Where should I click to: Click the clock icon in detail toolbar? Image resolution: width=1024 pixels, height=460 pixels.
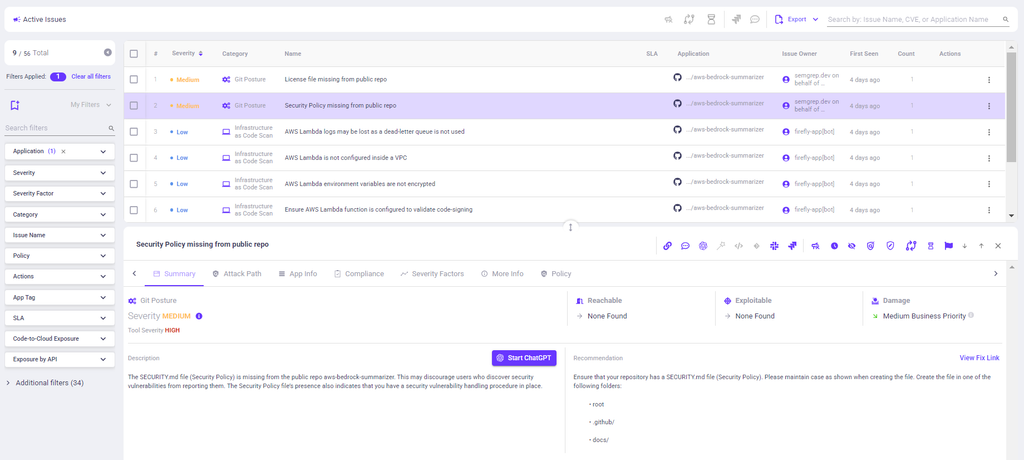point(834,246)
